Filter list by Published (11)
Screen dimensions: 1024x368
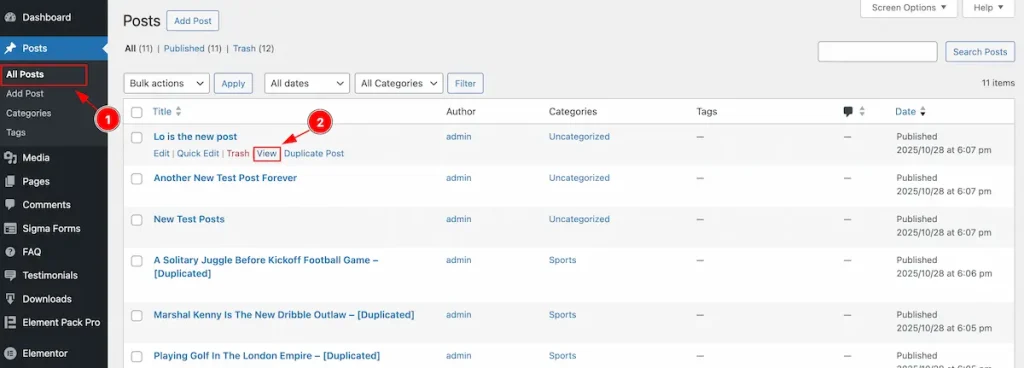point(193,48)
